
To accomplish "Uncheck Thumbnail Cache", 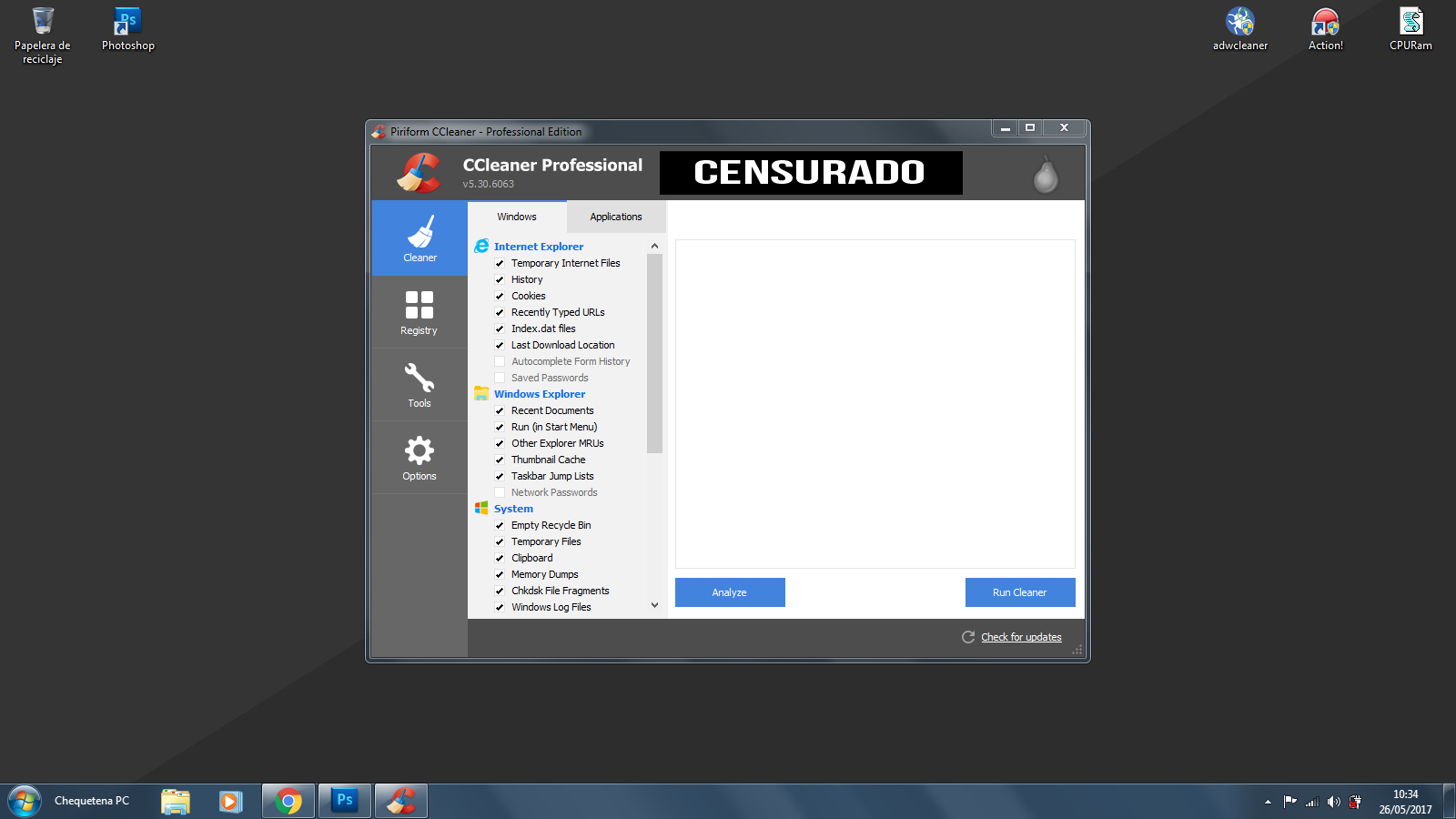I will click(x=500, y=460).
